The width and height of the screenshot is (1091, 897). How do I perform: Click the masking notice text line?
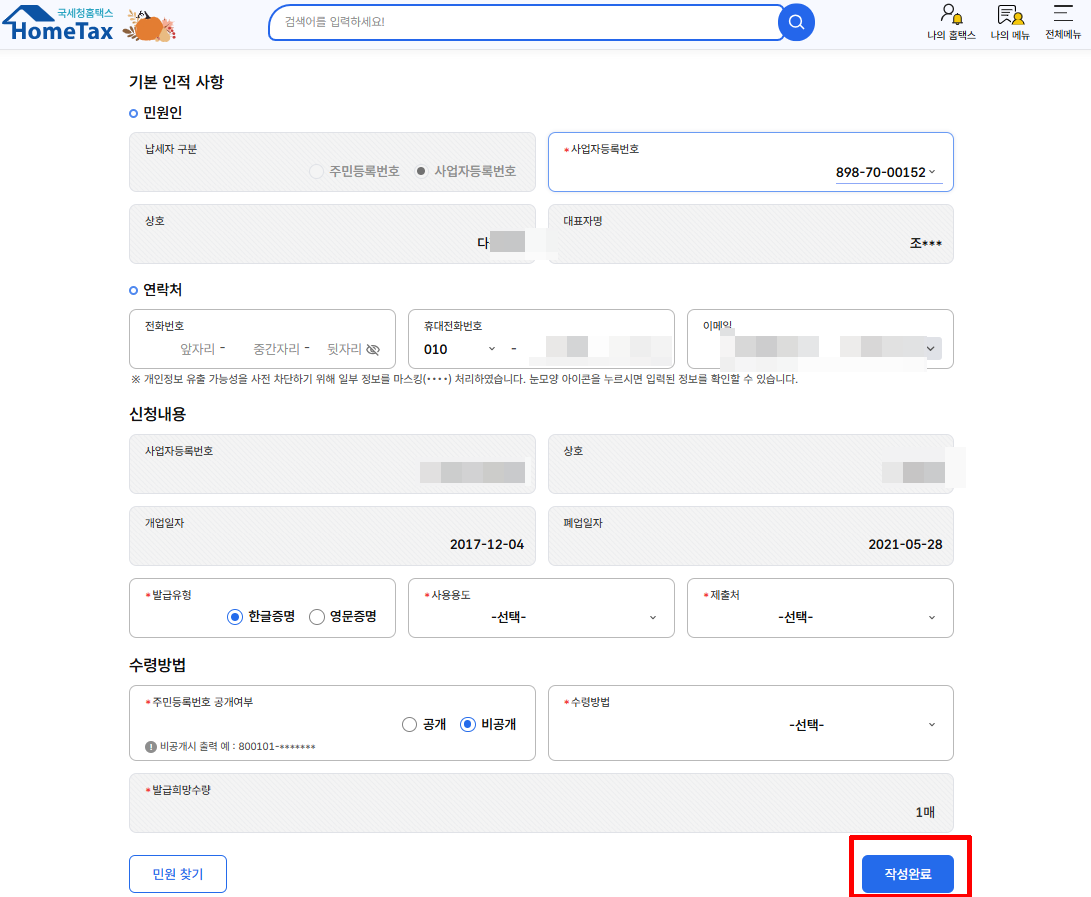[x=464, y=379]
